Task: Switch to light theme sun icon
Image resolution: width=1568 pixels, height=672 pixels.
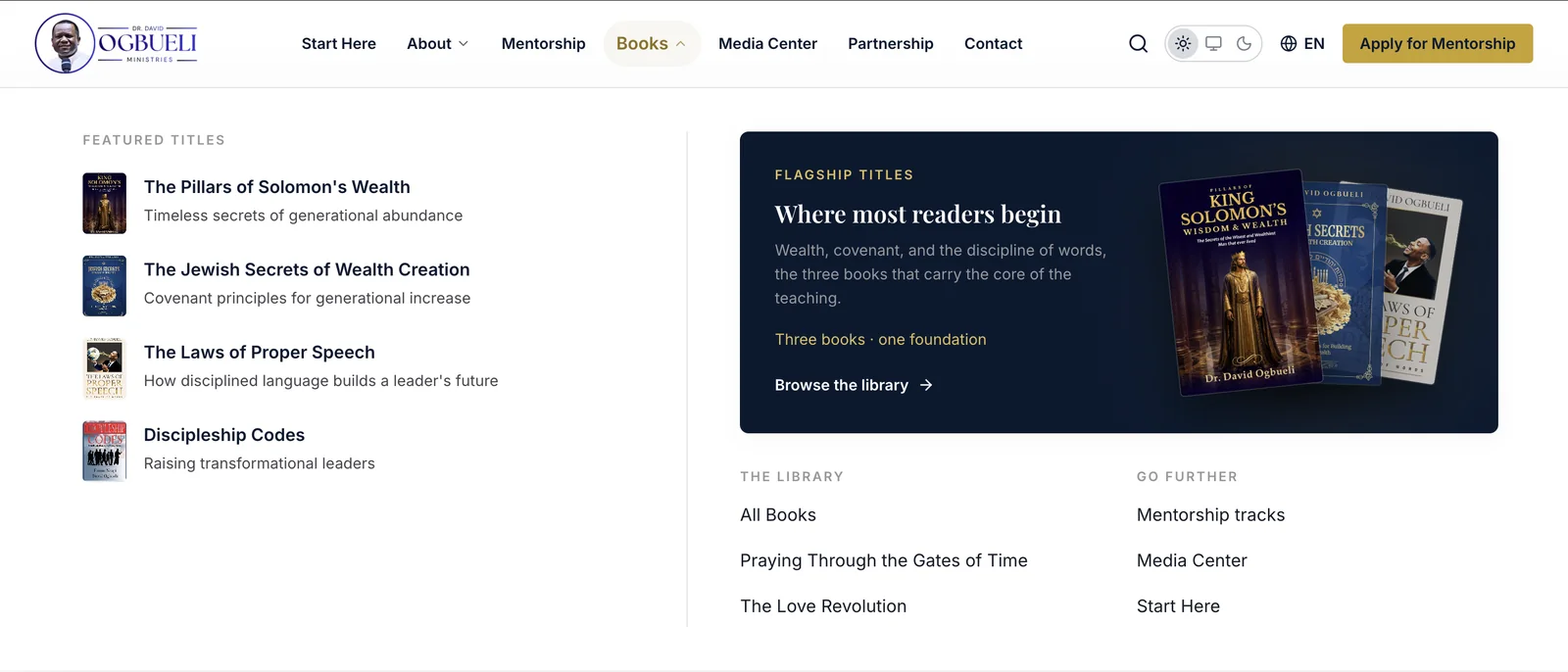Action: (x=1183, y=43)
